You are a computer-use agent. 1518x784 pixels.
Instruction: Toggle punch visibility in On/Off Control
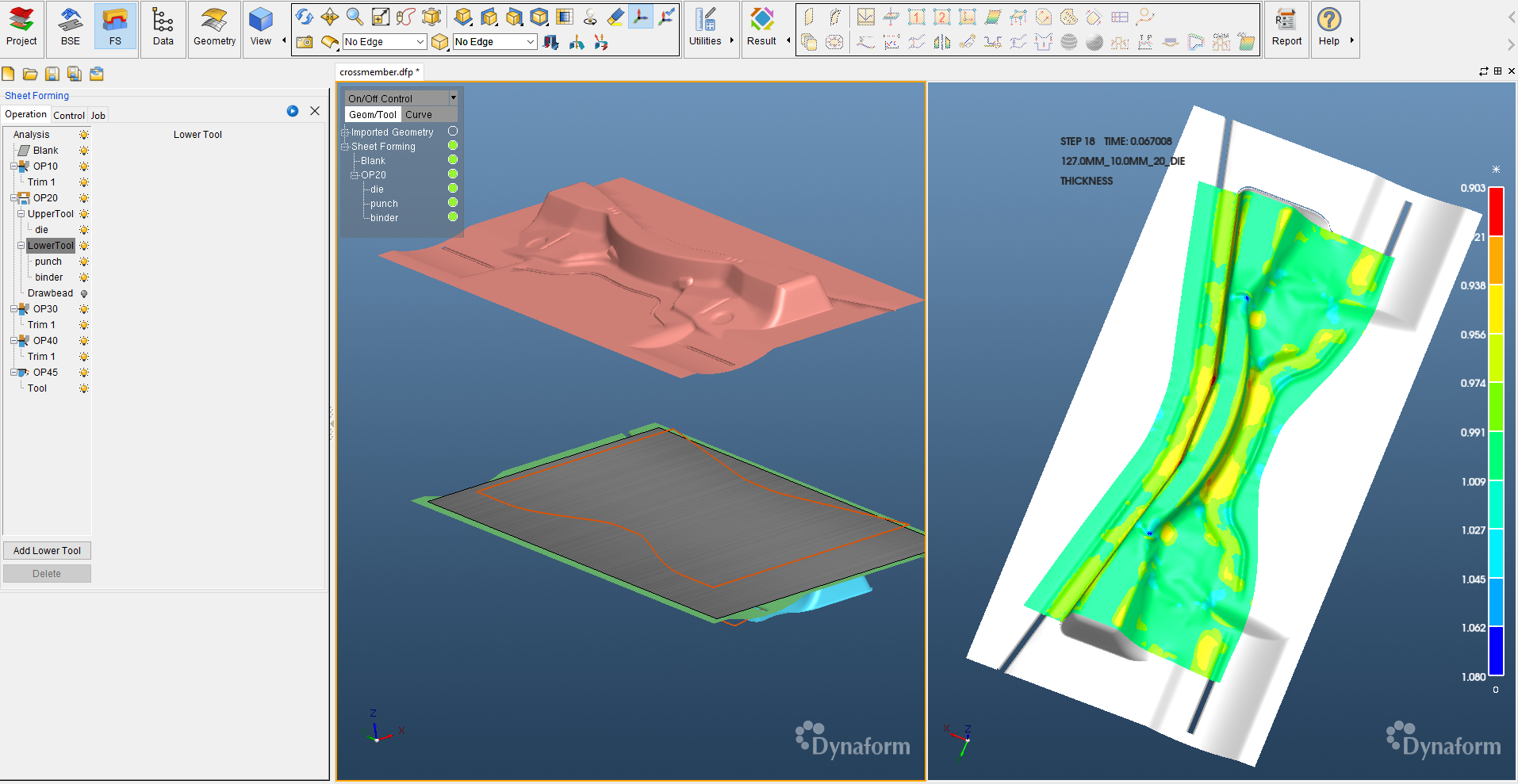click(453, 203)
